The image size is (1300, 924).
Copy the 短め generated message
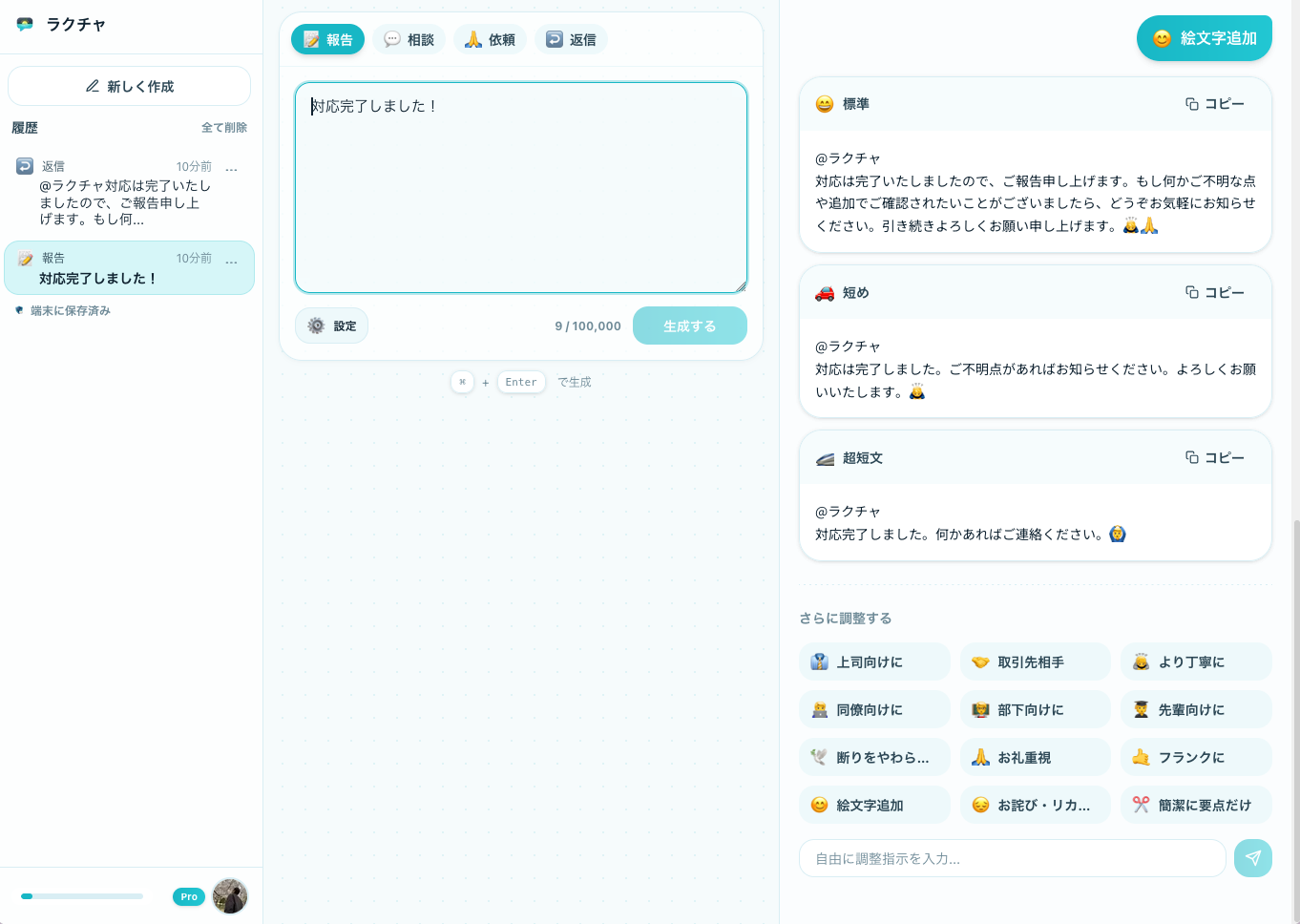pyautogui.click(x=1214, y=292)
